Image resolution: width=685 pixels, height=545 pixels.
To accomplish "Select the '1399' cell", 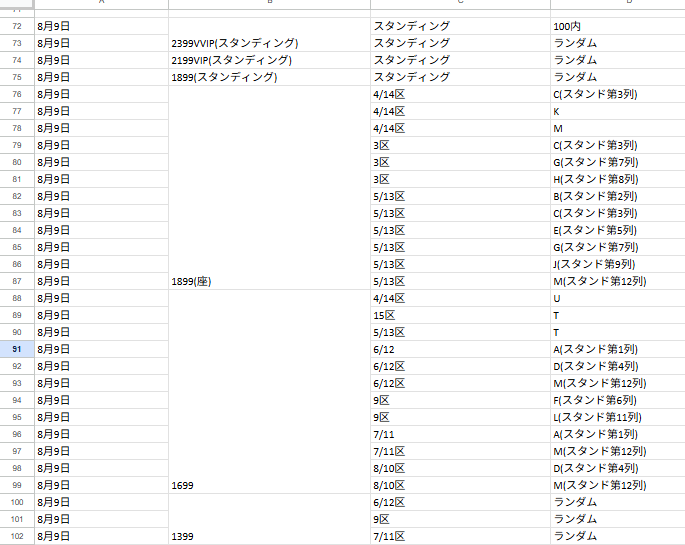I will (x=269, y=519).
